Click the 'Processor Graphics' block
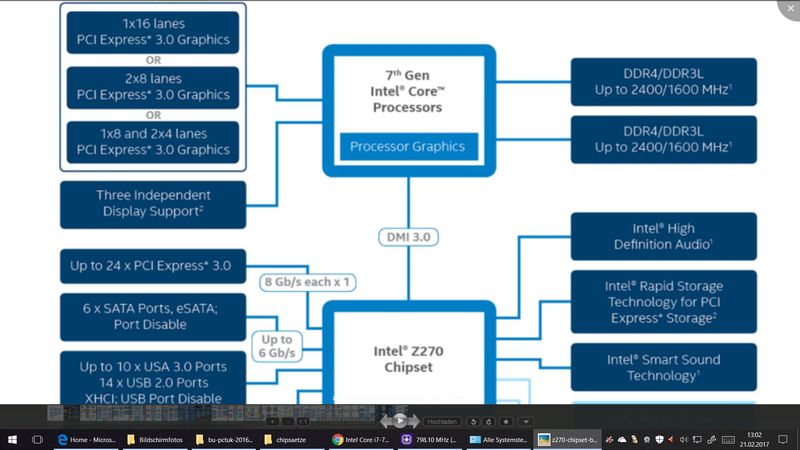Screen dimensions: 800x450 [409, 146]
